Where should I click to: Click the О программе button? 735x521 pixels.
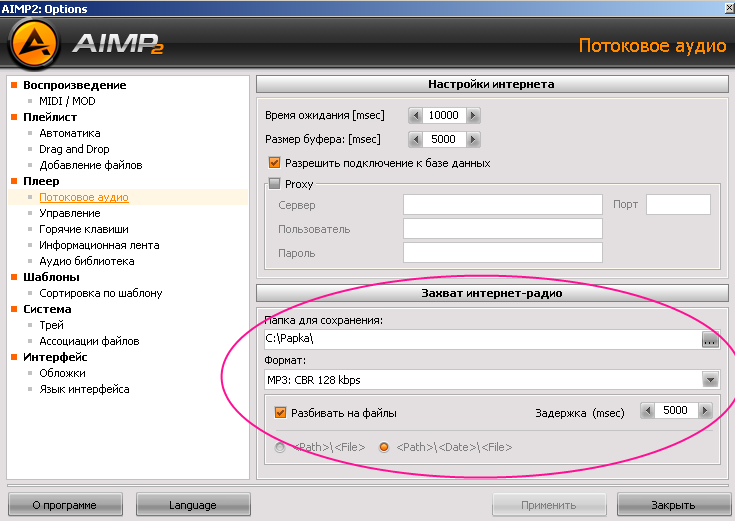65,505
